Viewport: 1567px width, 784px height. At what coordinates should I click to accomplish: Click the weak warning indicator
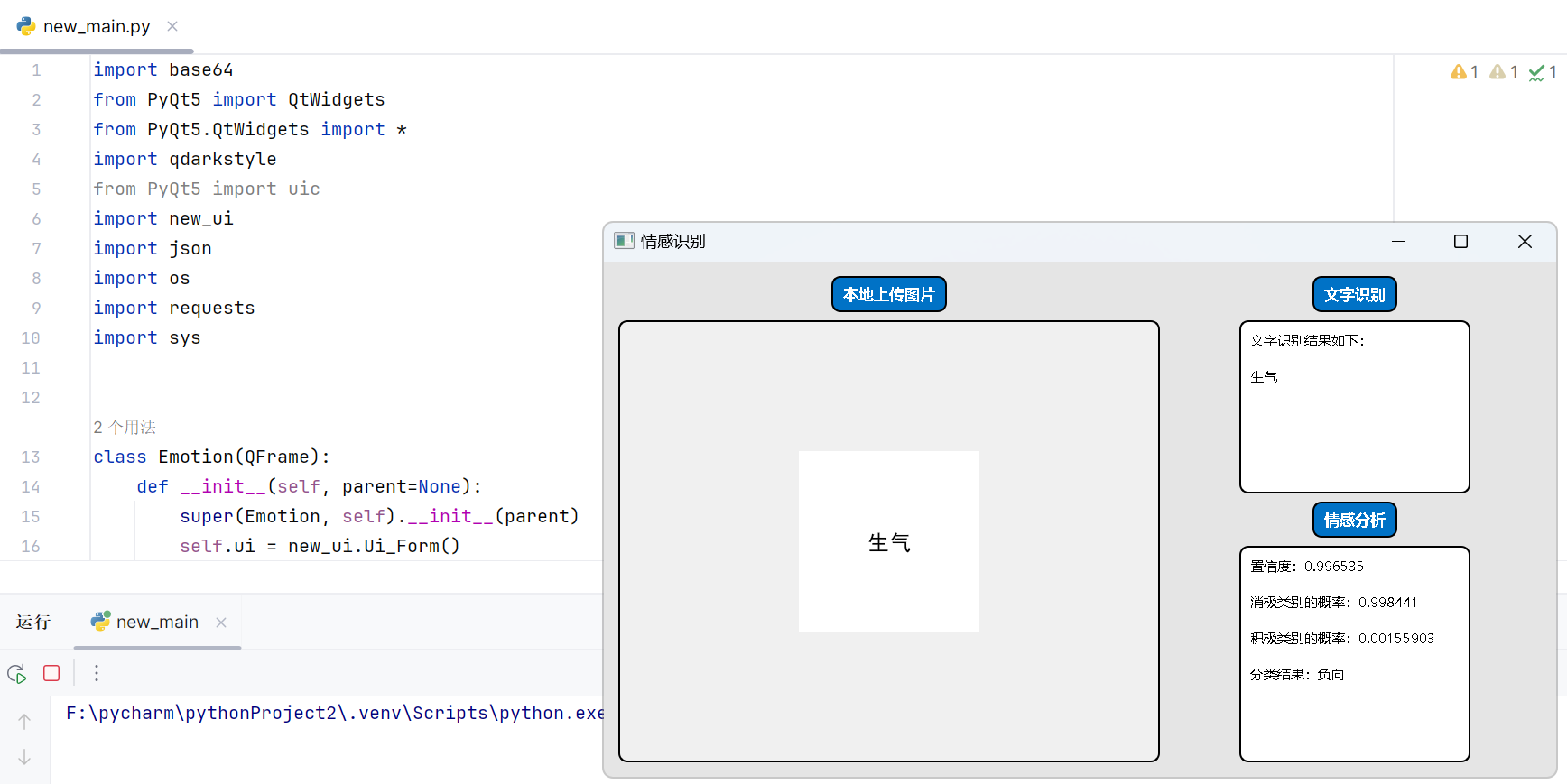tap(1504, 72)
